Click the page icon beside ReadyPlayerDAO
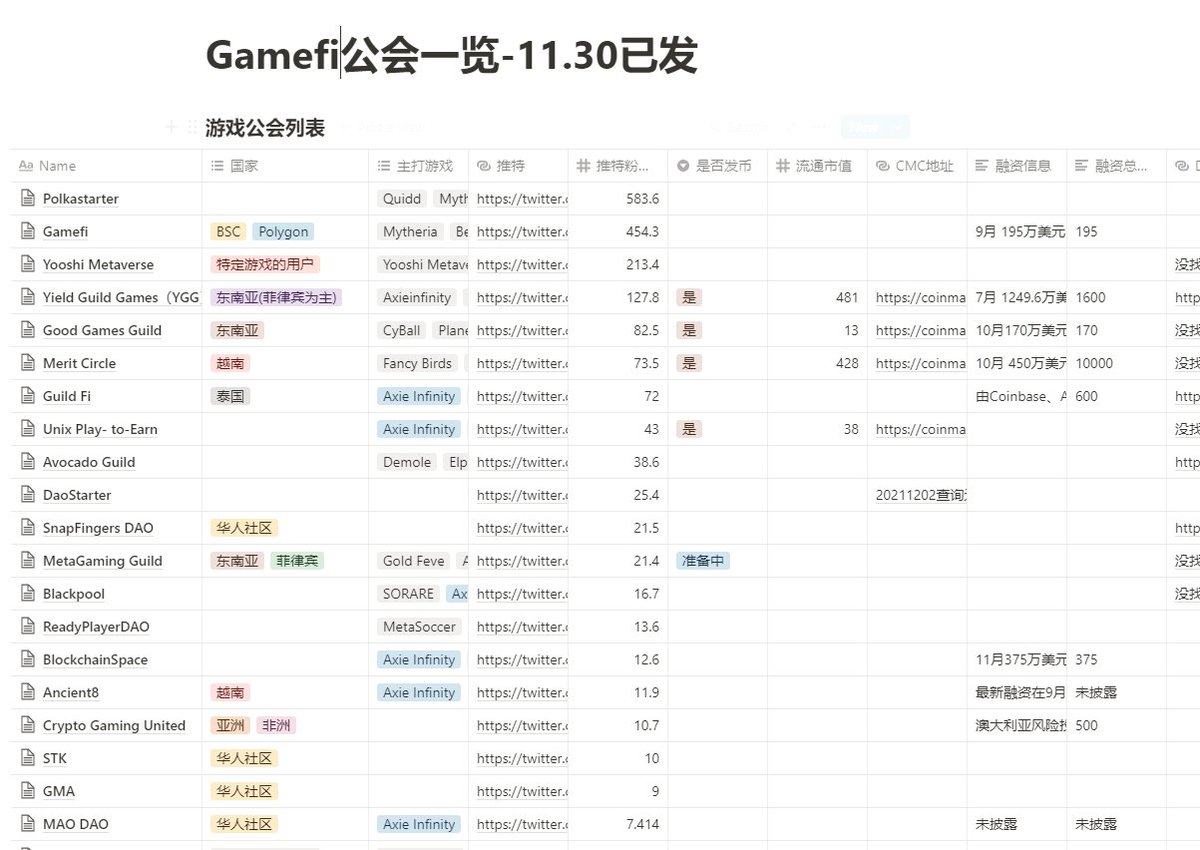Image resolution: width=1200 pixels, height=850 pixels. [27, 628]
